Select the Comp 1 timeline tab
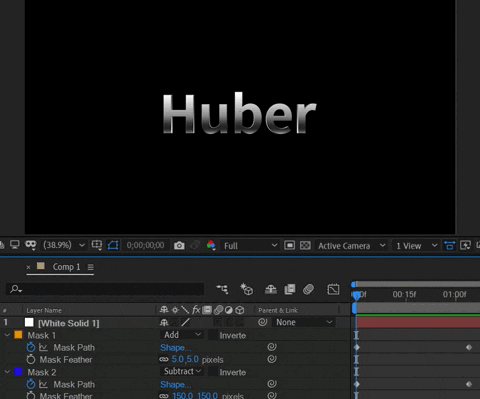 click(x=66, y=267)
